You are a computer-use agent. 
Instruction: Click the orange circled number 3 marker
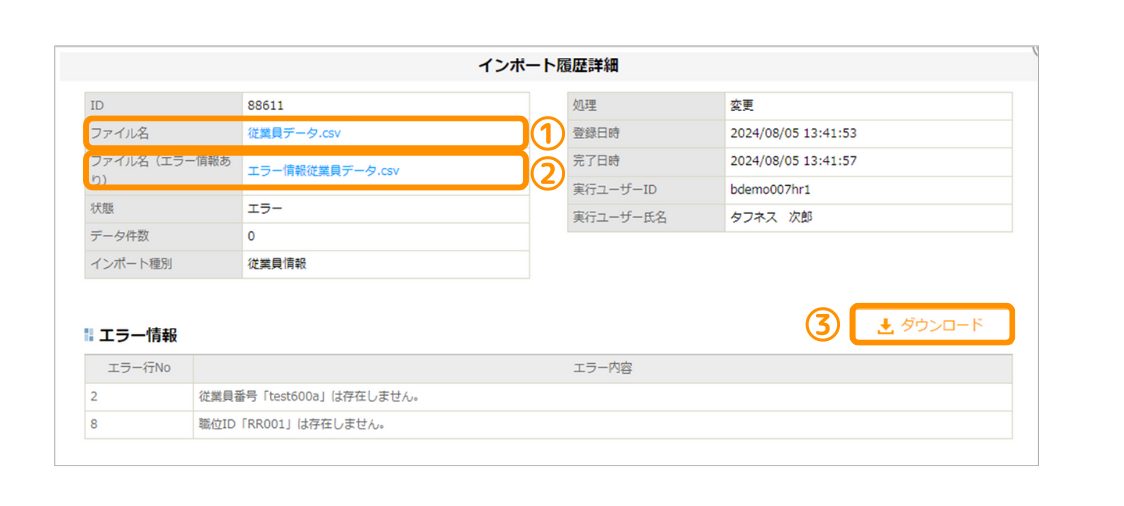pyautogui.click(x=822, y=326)
